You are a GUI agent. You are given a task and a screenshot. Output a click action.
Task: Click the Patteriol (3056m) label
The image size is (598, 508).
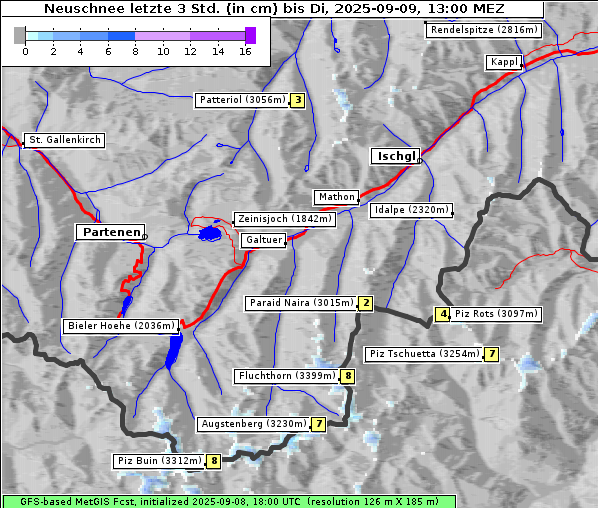[242, 100]
